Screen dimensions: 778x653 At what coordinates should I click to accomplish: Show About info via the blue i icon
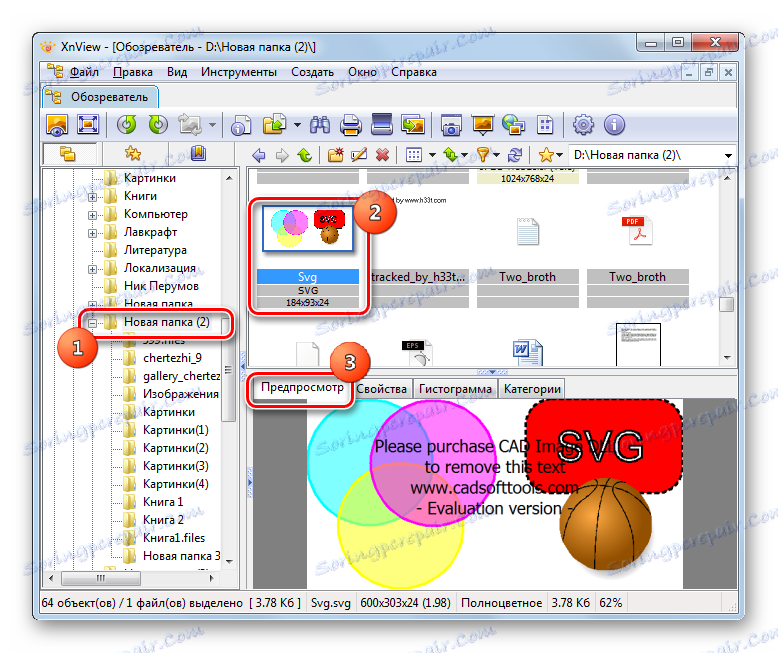point(614,125)
